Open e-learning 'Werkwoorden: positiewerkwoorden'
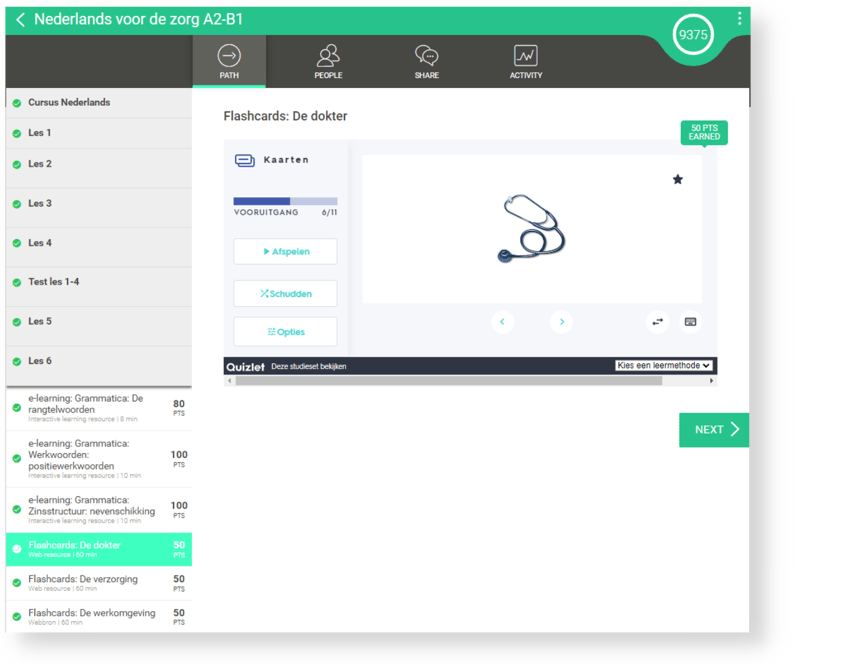861x664 pixels. coord(99,459)
